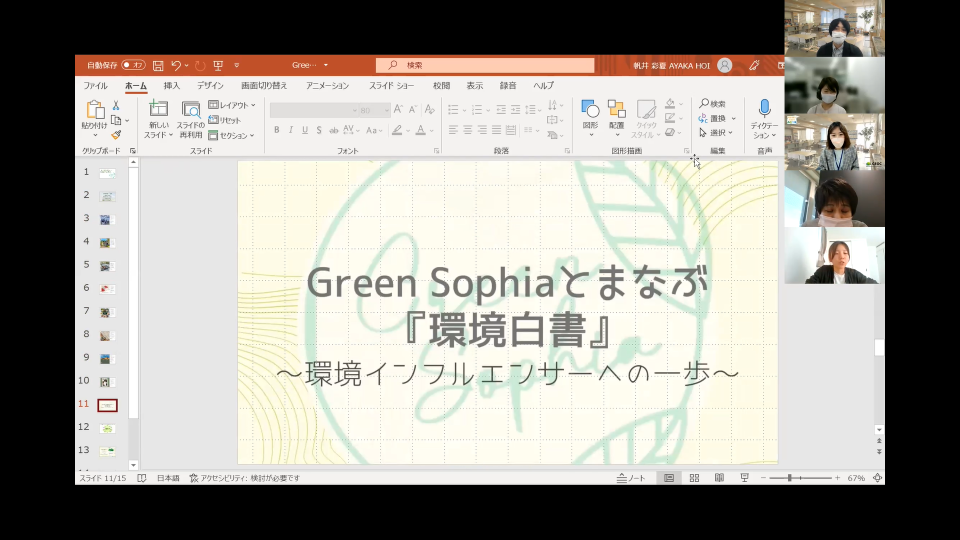
Task: Toggle bold formatting
Action: [277, 130]
